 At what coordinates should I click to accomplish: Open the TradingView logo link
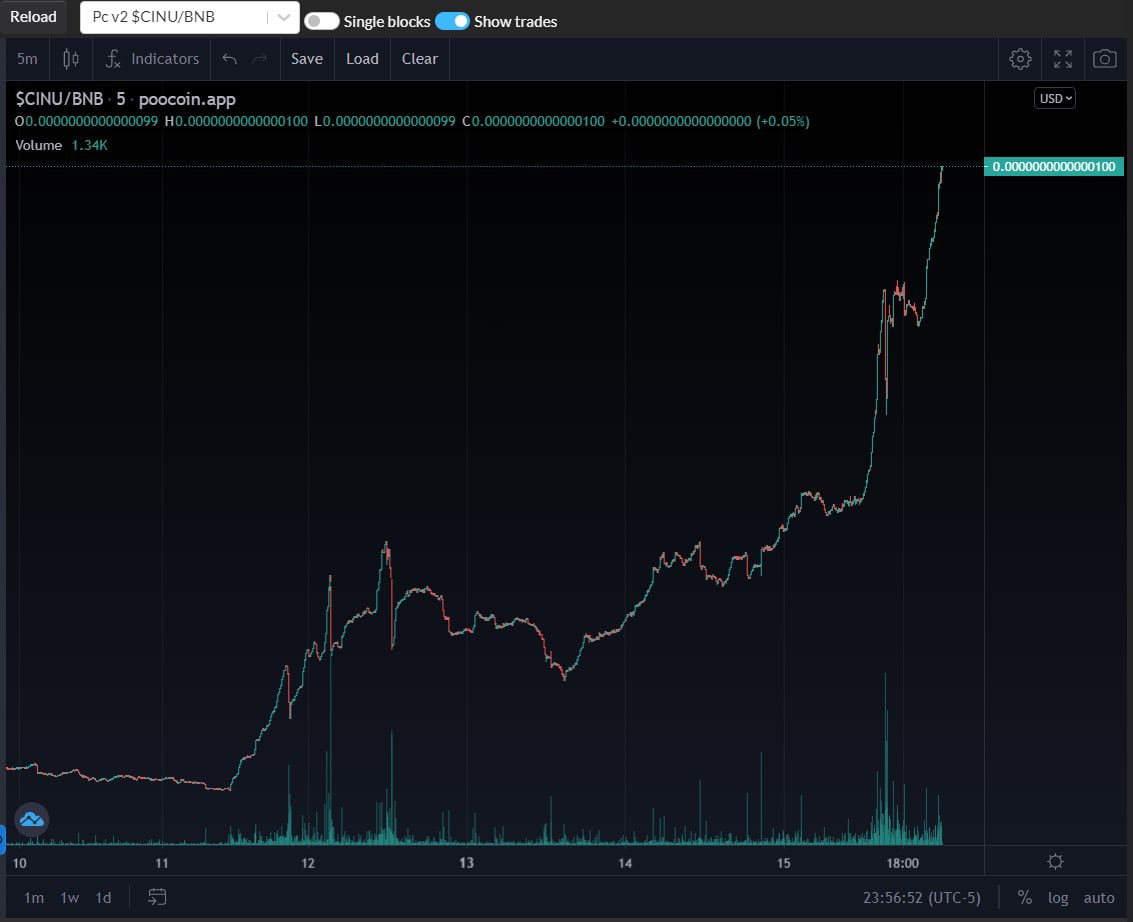(32, 819)
